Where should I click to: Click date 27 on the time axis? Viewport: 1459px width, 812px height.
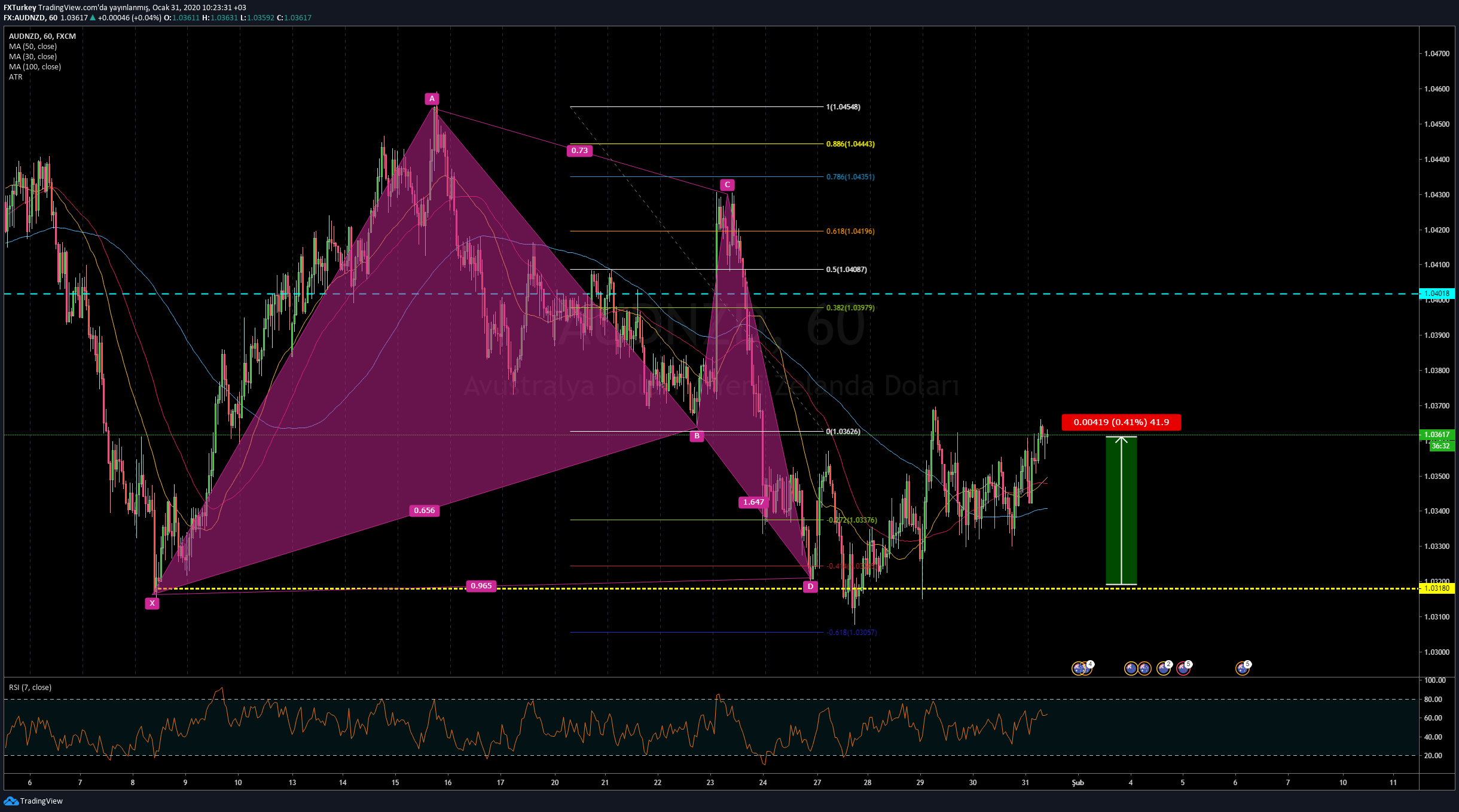pyautogui.click(x=817, y=783)
